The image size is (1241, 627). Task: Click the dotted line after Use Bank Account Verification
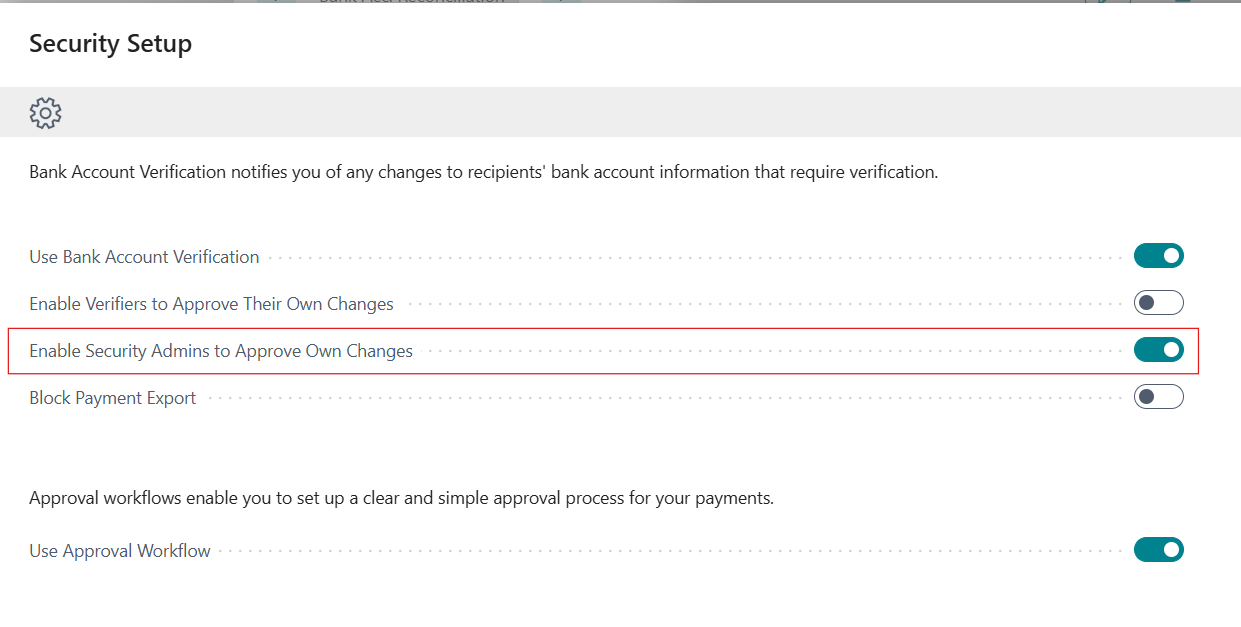690,257
